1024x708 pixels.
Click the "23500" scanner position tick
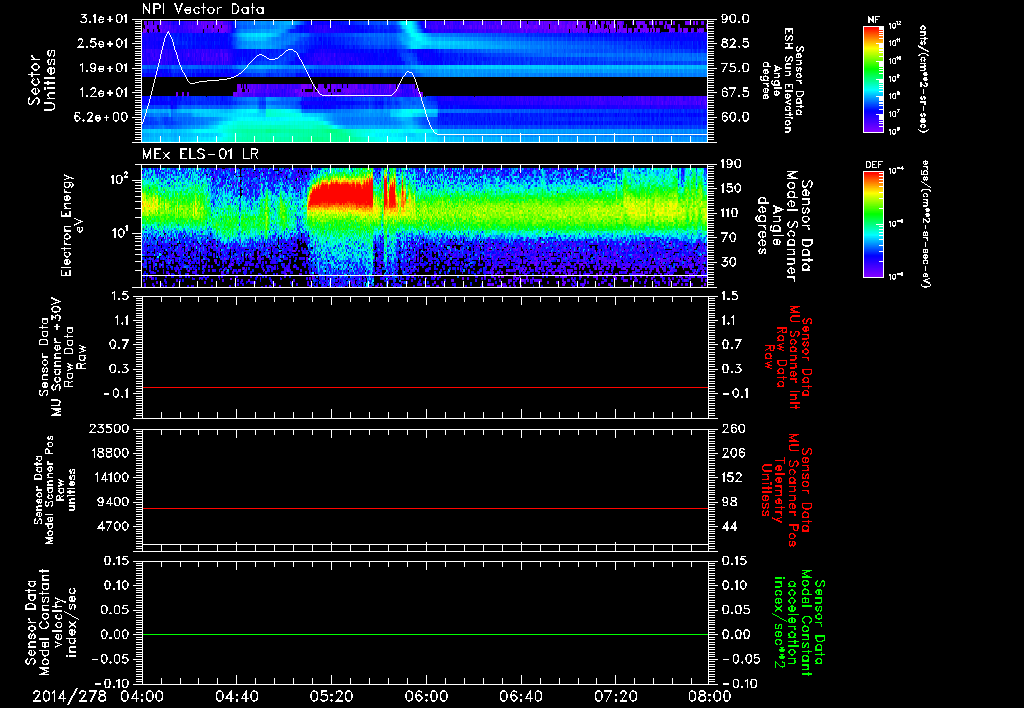[x=110, y=429]
